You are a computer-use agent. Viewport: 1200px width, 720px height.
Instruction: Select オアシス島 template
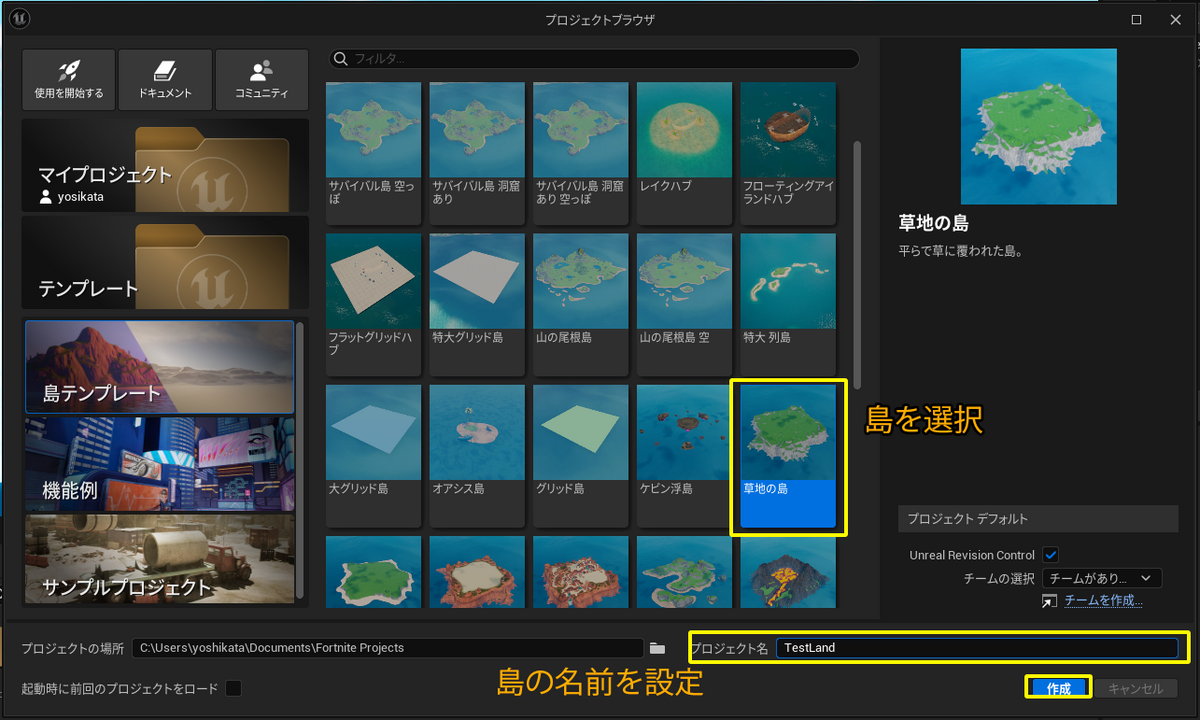478,456
